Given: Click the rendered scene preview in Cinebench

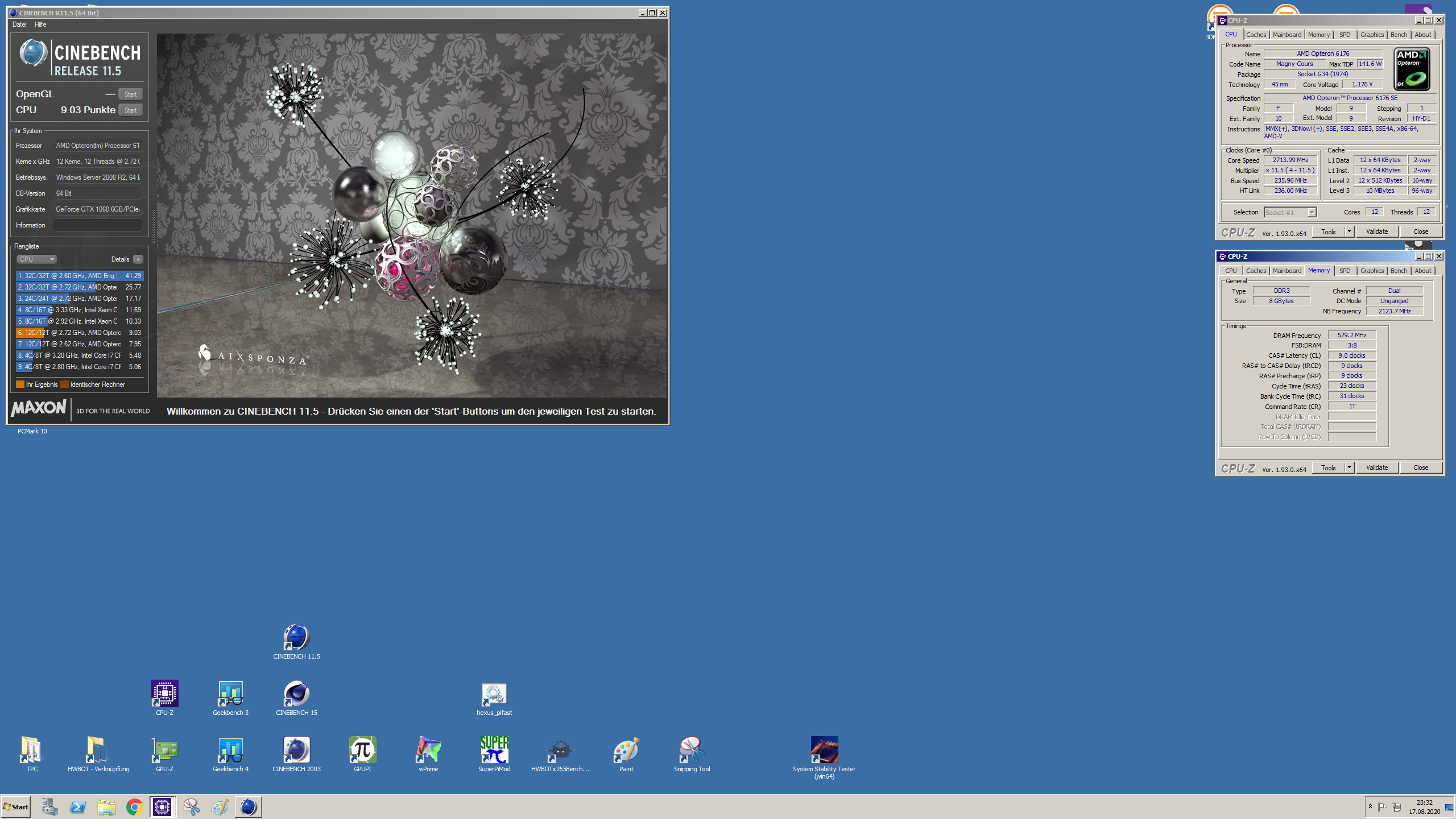Looking at the screenshot, I should coord(412,215).
